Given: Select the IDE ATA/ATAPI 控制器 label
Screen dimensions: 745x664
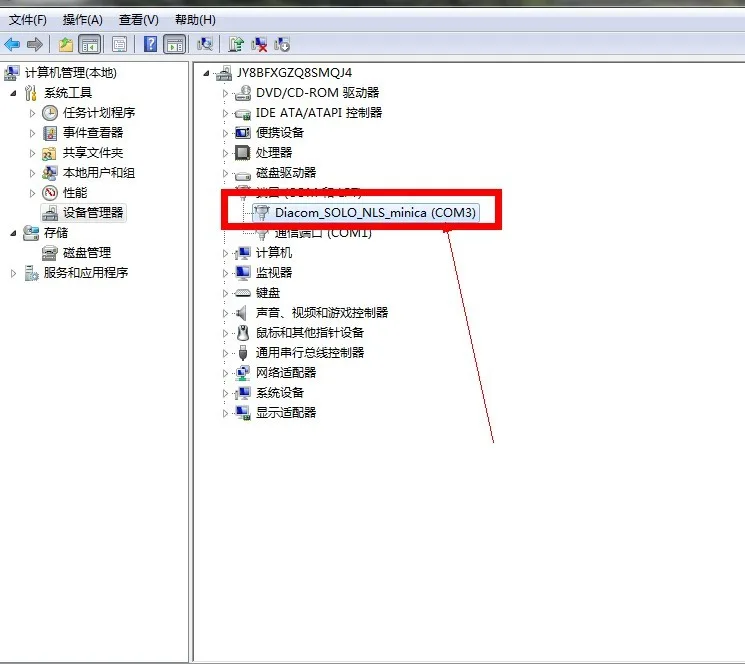Looking at the screenshot, I should point(319,113).
